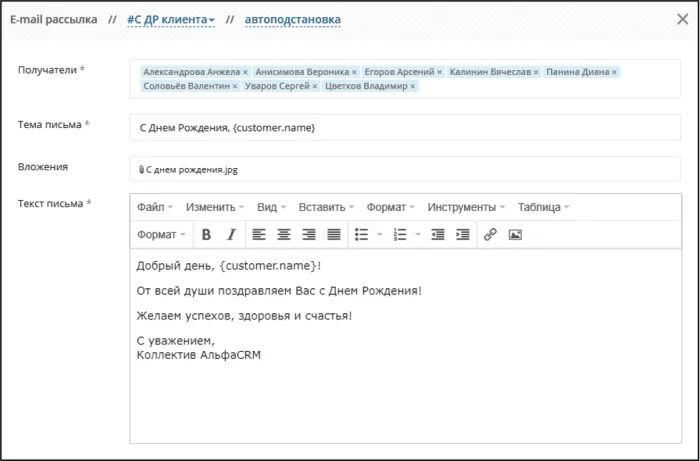
Task: Remove recipient Уваров Сергей
Action: 315,86
